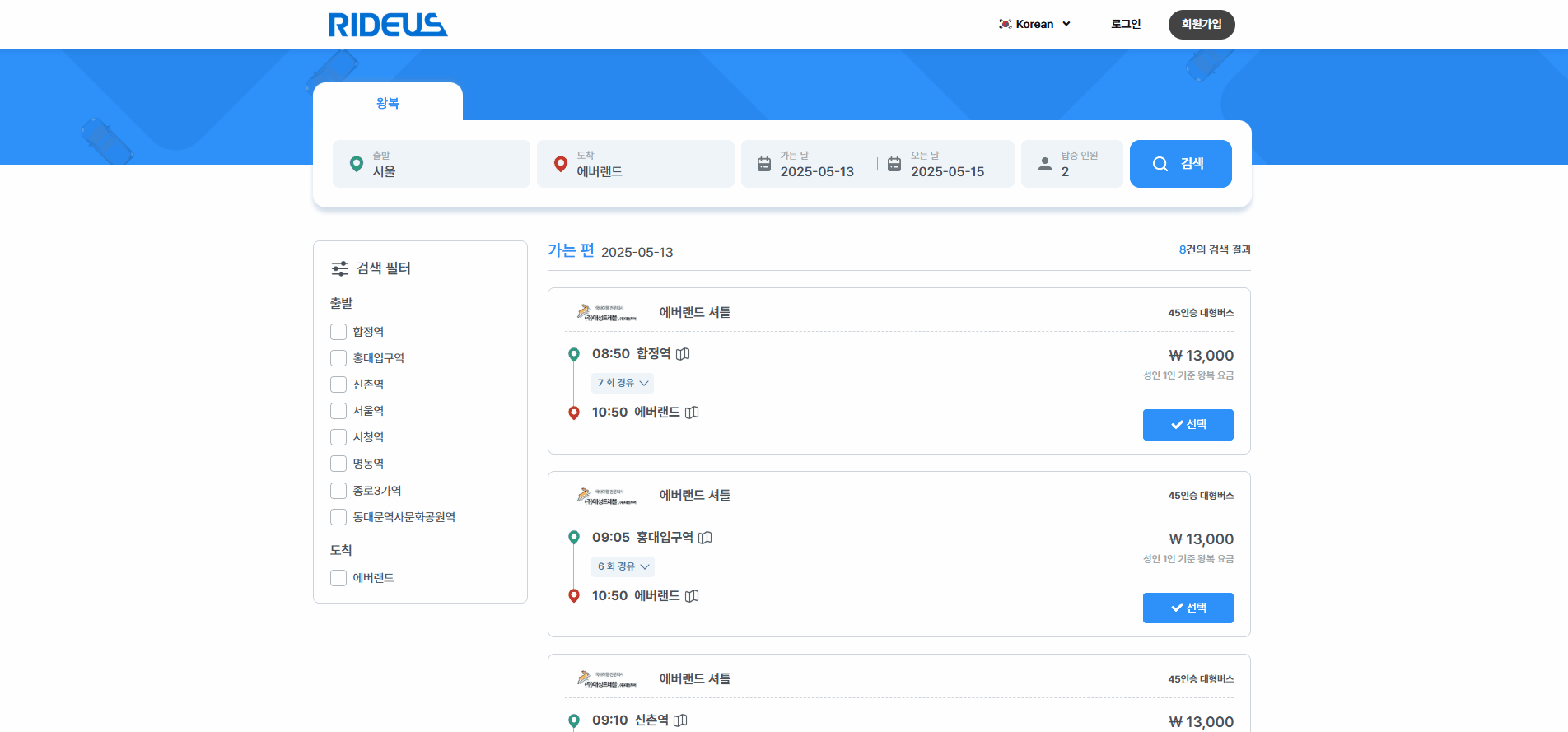
Task: Open the map icon next to 에버랜드 in the 09:05 card
Action: pyautogui.click(x=692, y=596)
